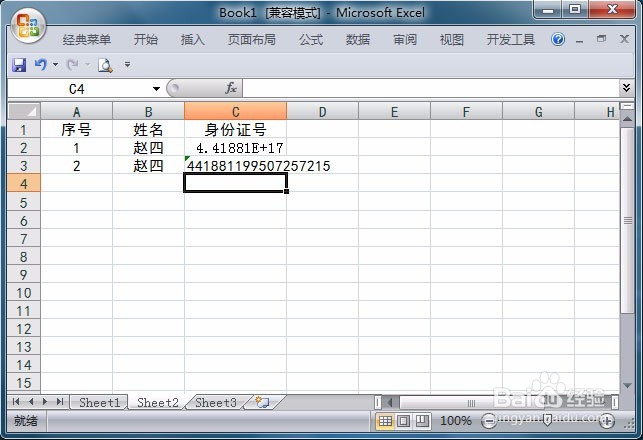Click the zoom out minus button

488,421
